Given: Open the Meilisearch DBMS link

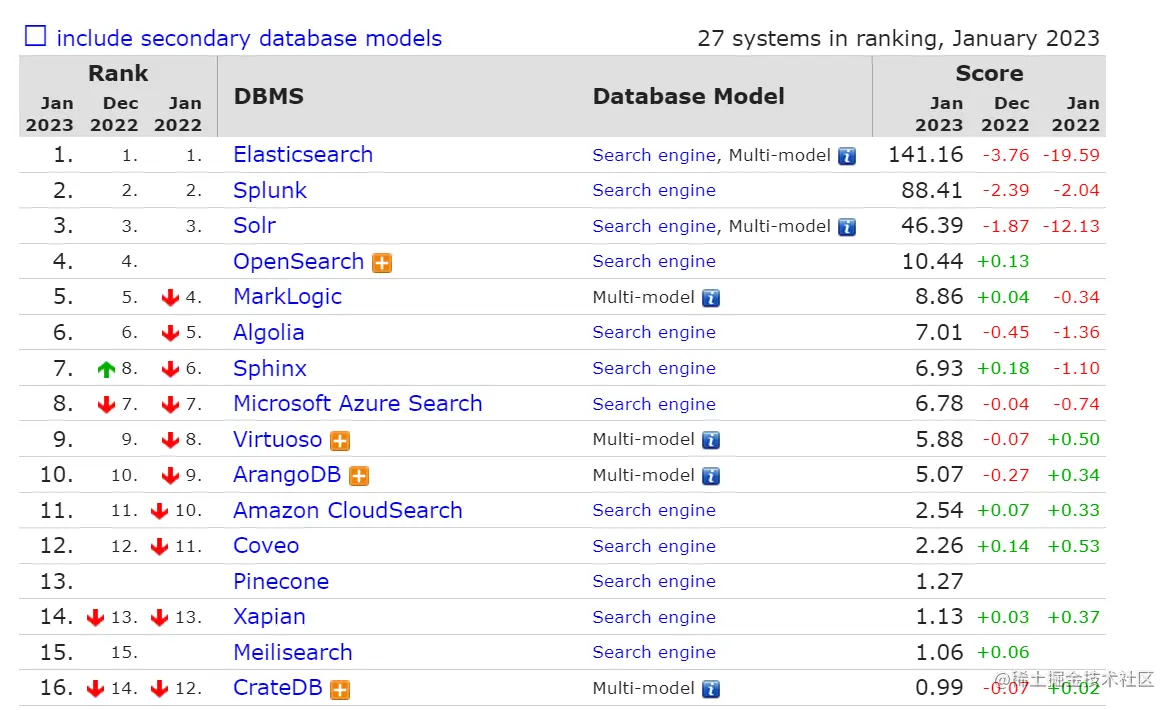Looking at the screenshot, I should click(x=293, y=652).
